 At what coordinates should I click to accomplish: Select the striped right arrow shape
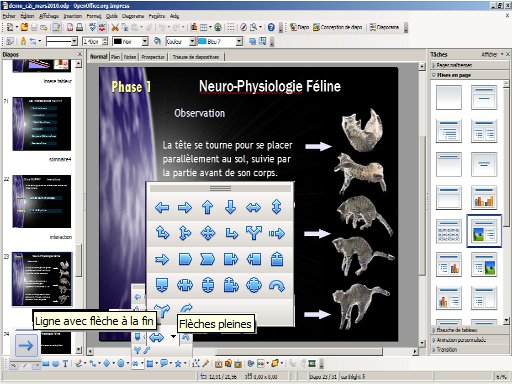pos(277,233)
